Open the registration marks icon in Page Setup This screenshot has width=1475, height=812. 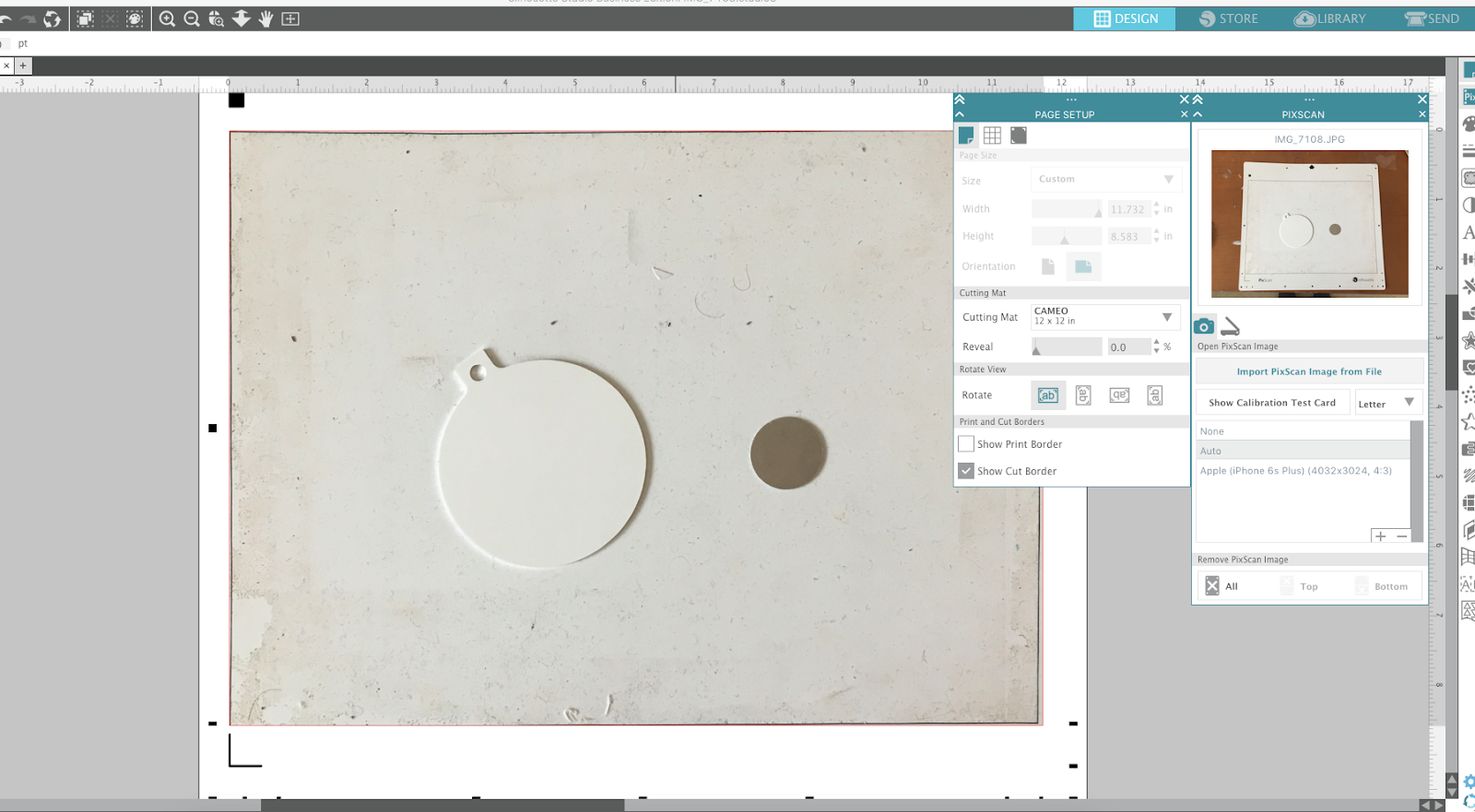point(1018,135)
